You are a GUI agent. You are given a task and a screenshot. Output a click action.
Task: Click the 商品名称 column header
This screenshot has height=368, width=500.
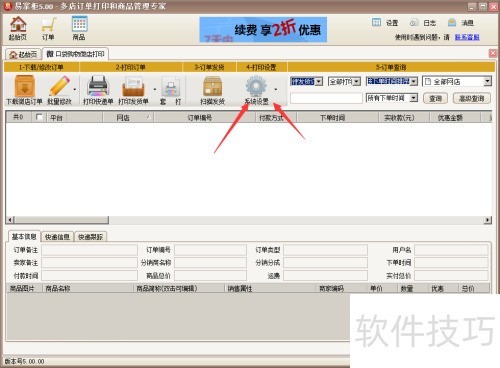[87, 288]
